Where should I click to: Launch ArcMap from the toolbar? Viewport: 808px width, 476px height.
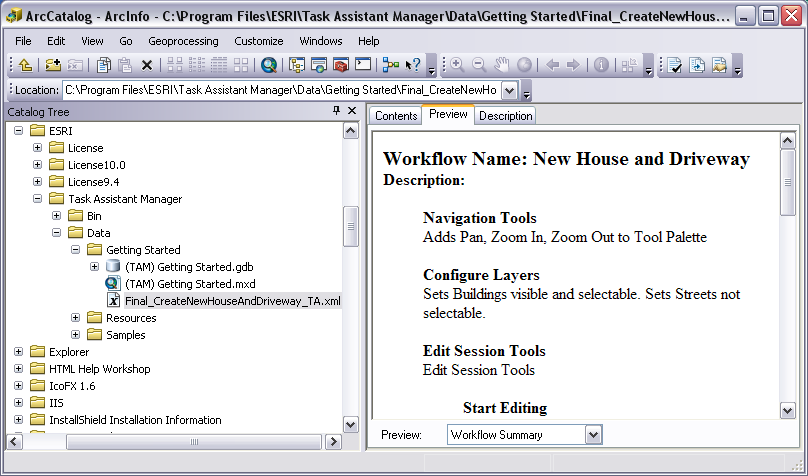268,65
